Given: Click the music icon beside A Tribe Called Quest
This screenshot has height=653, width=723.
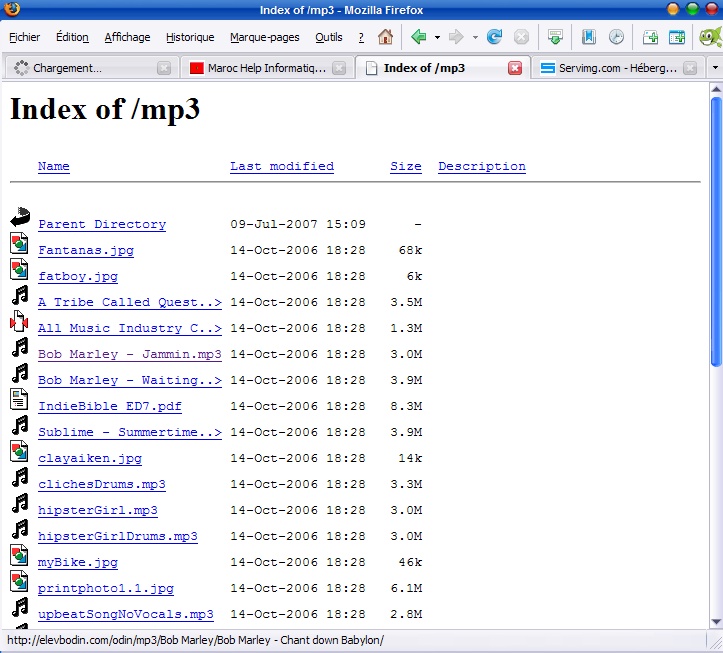Looking at the screenshot, I should (x=20, y=295).
